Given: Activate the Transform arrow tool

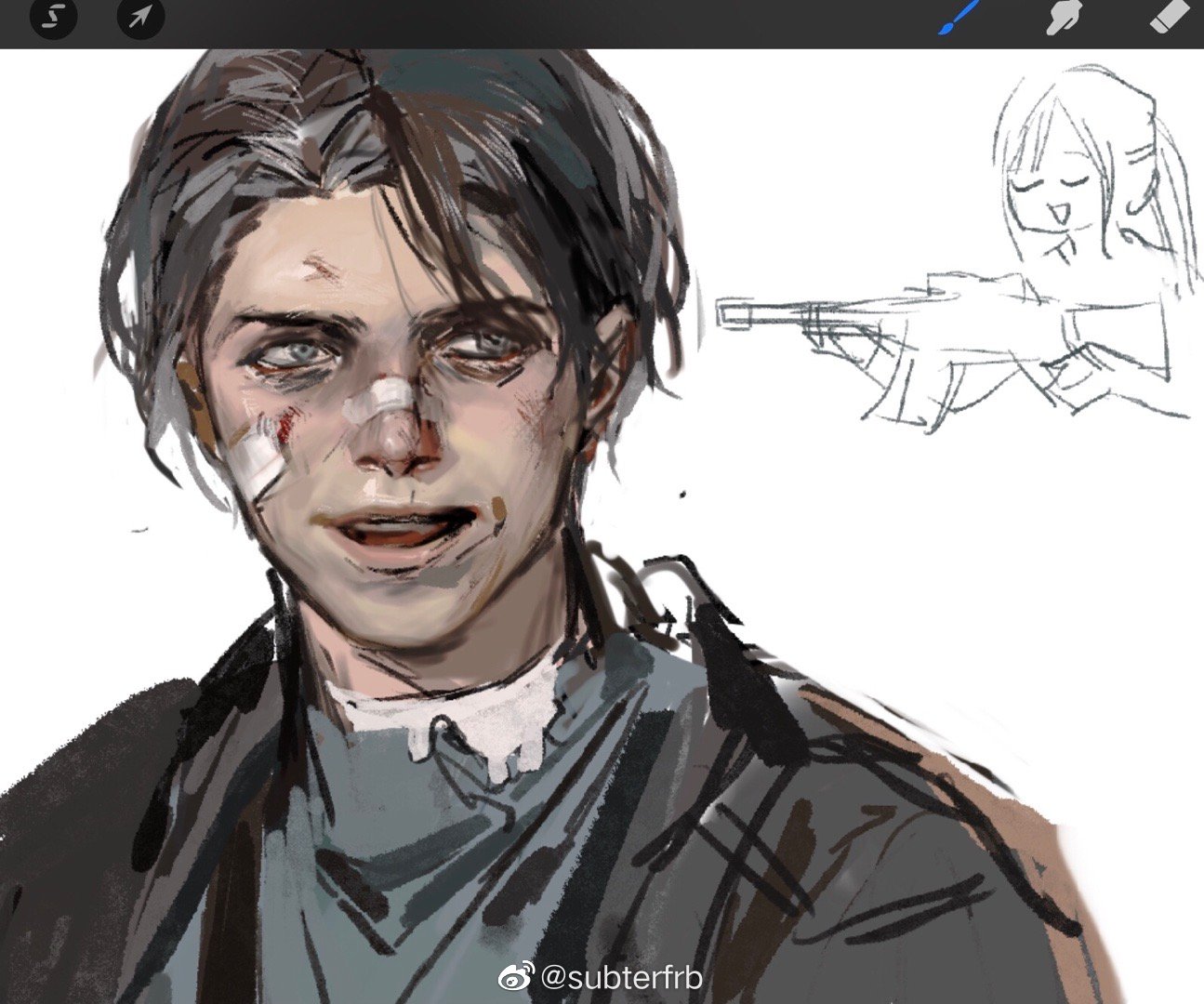Looking at the screenshot, I should 140,17.
